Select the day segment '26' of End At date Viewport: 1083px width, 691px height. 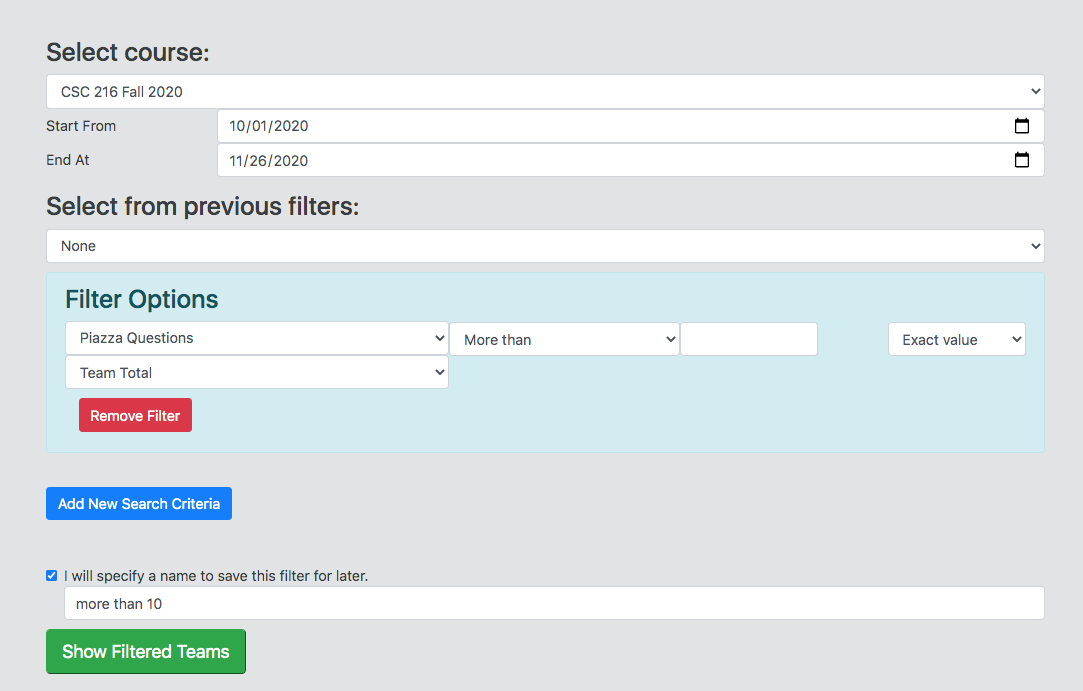tap(261, 160)
